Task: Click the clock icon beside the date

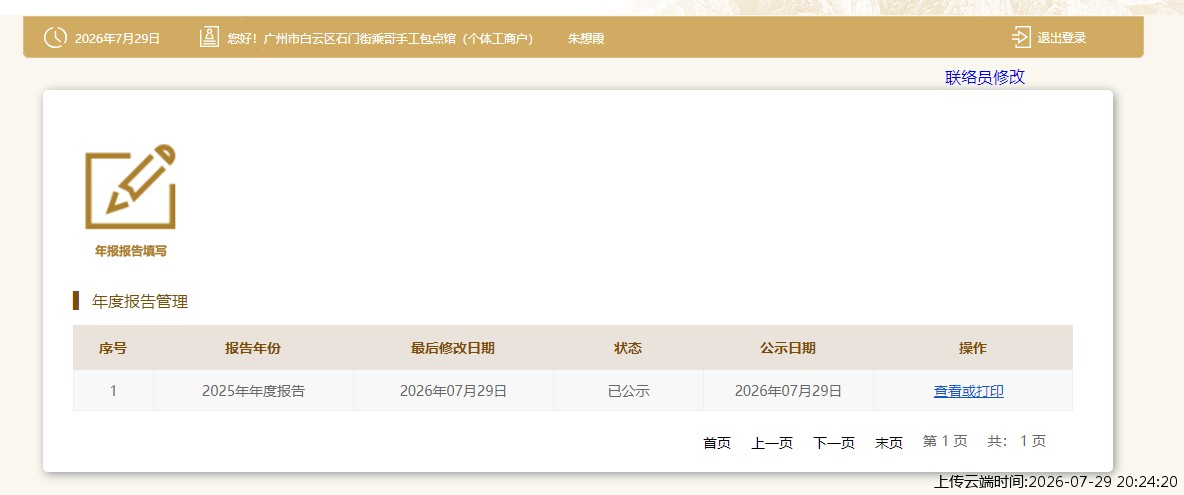Action: 55,37
